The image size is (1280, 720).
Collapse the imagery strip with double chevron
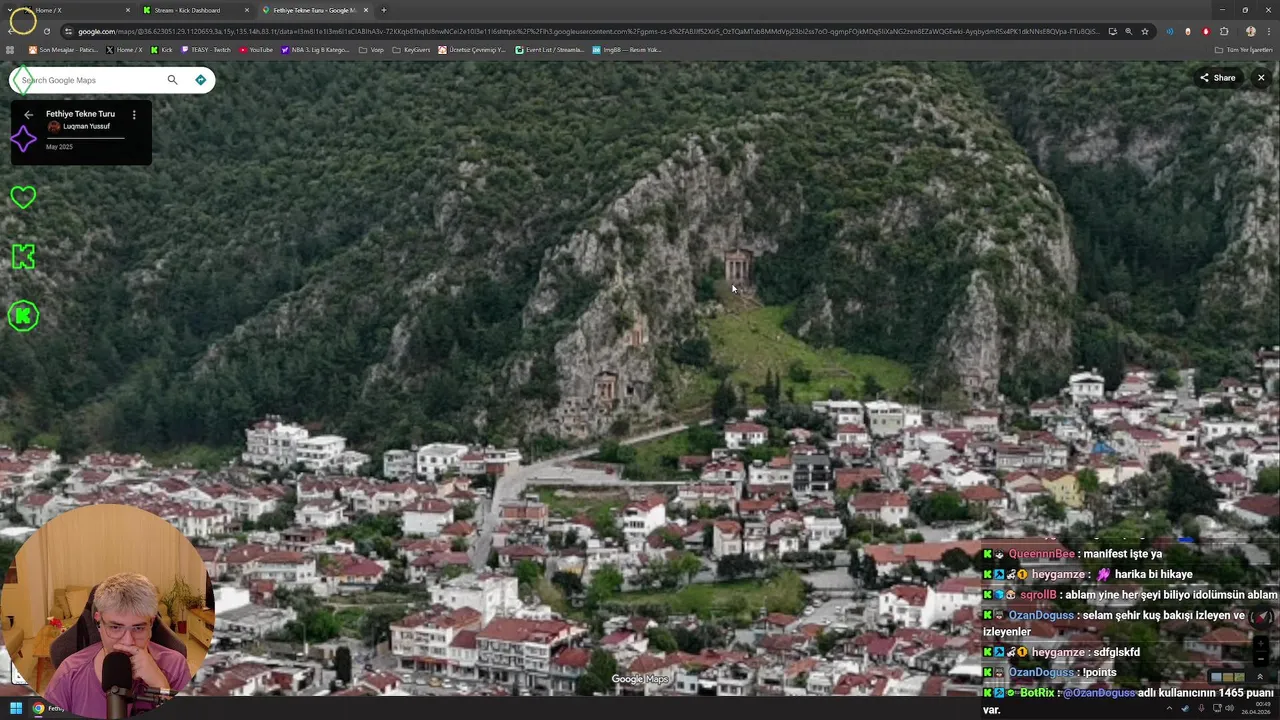[1260, 677]
